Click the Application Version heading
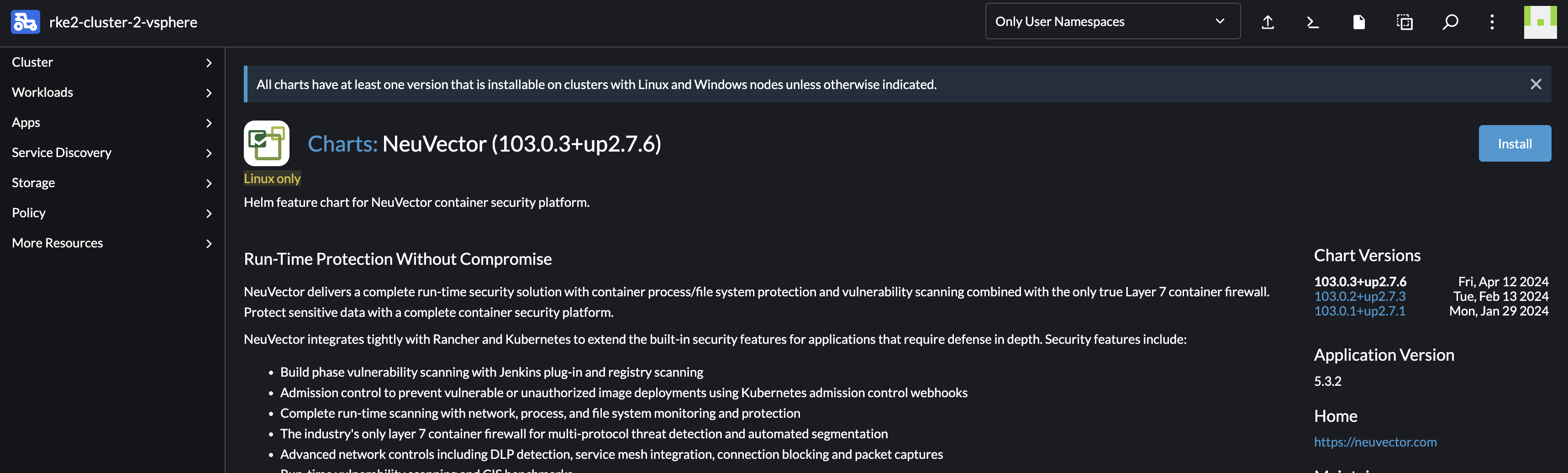 (1384, 355)
